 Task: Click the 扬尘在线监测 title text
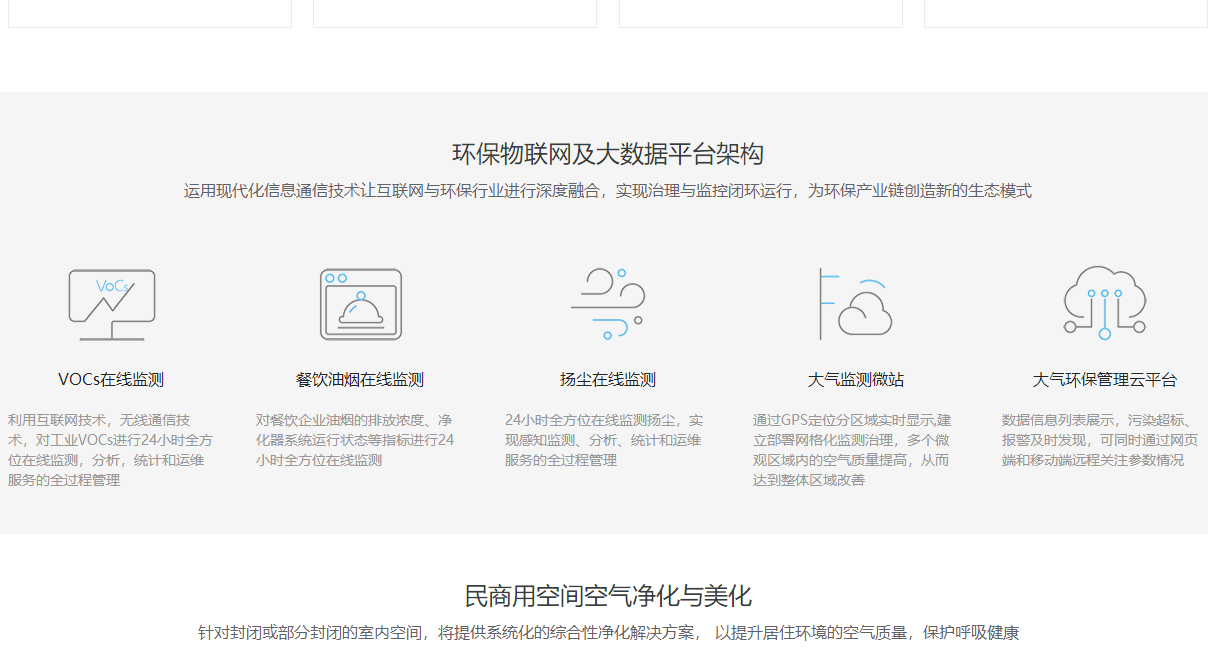pyautogui.click(x=607, y=379)
